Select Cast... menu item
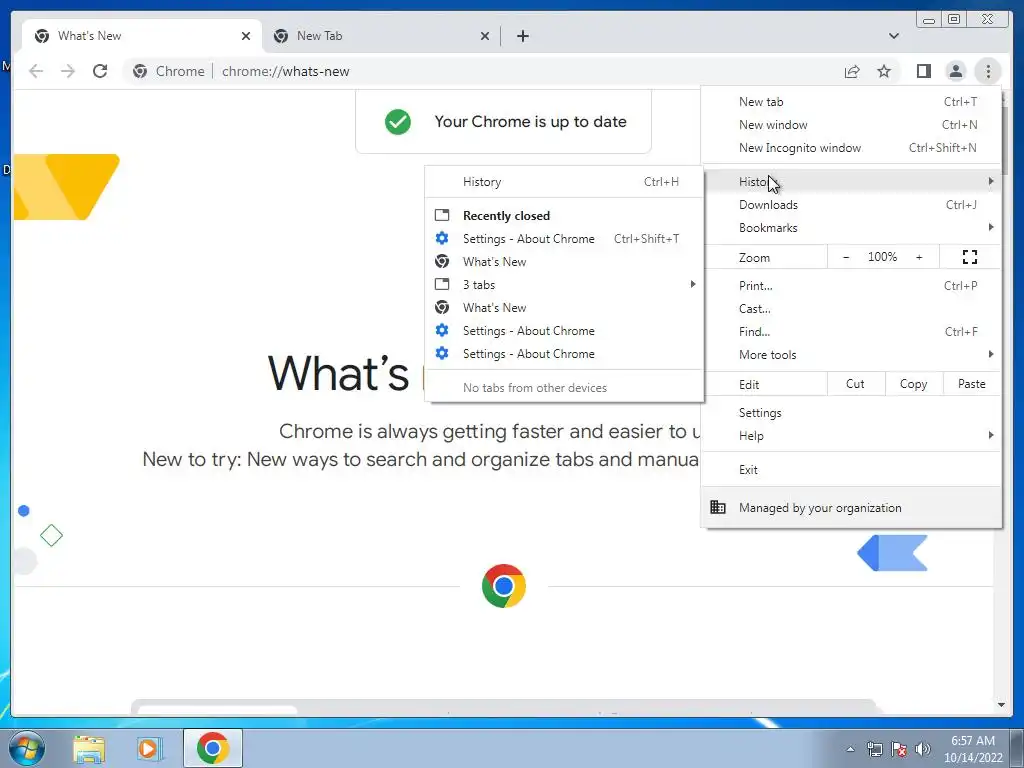Image resolution: width=1024 pixels, height=768 pixels. point(852,309)
